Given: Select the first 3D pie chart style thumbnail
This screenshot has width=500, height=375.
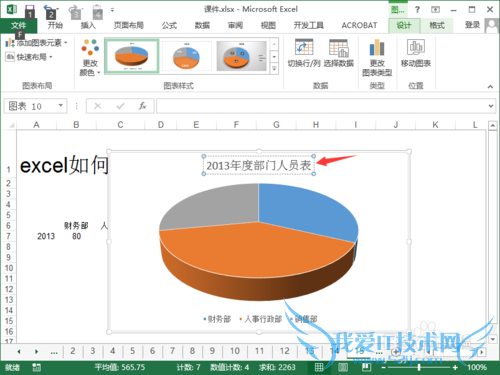Looking at the screenshot, I should point(132,56).
